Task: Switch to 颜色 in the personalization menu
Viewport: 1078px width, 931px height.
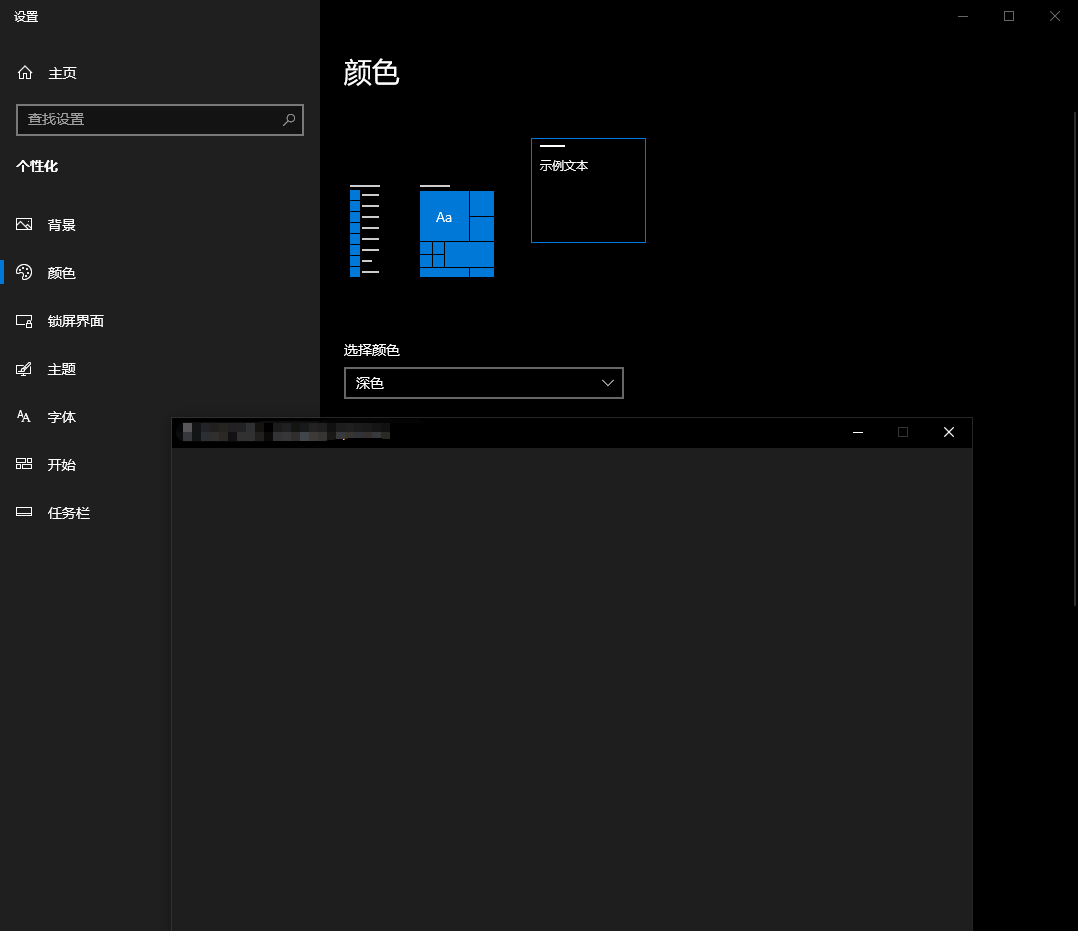Action: (61, 272)
